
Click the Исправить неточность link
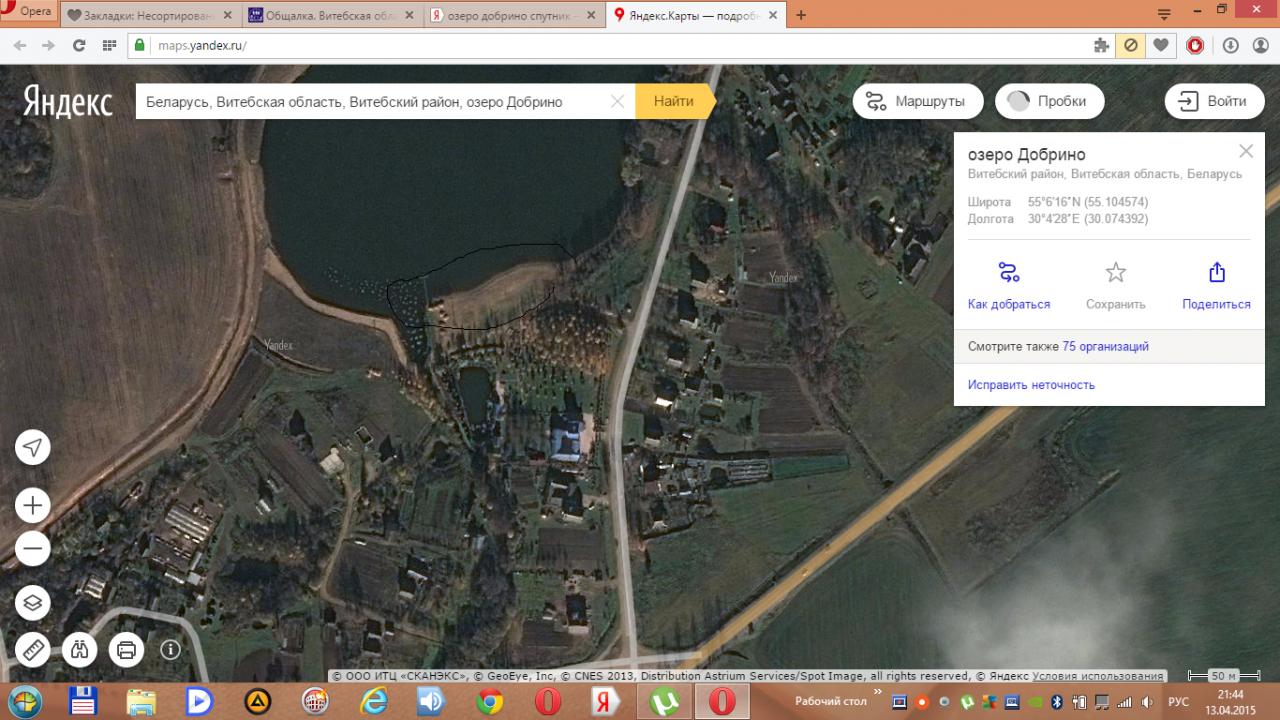pyautogui.click(x=1031, y=385)
